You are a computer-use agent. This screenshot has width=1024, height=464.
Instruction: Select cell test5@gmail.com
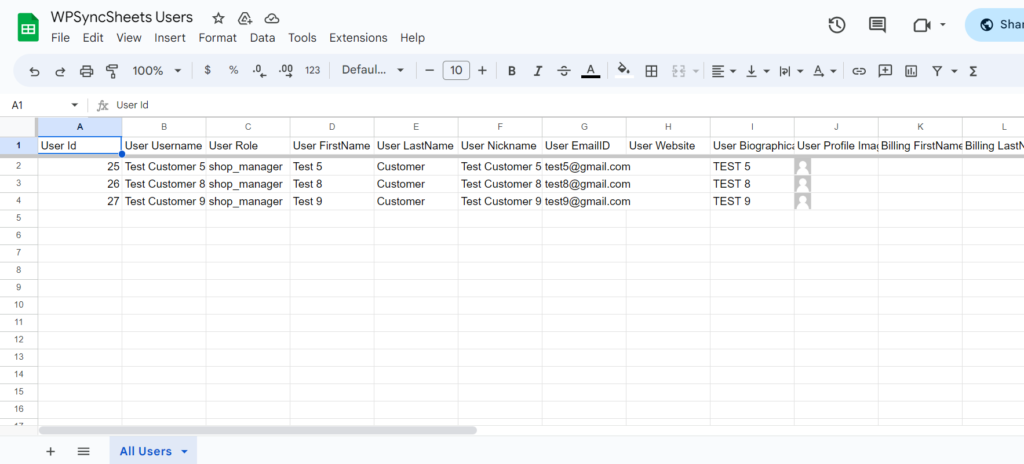pyautogui.click(x=584, y=167)
